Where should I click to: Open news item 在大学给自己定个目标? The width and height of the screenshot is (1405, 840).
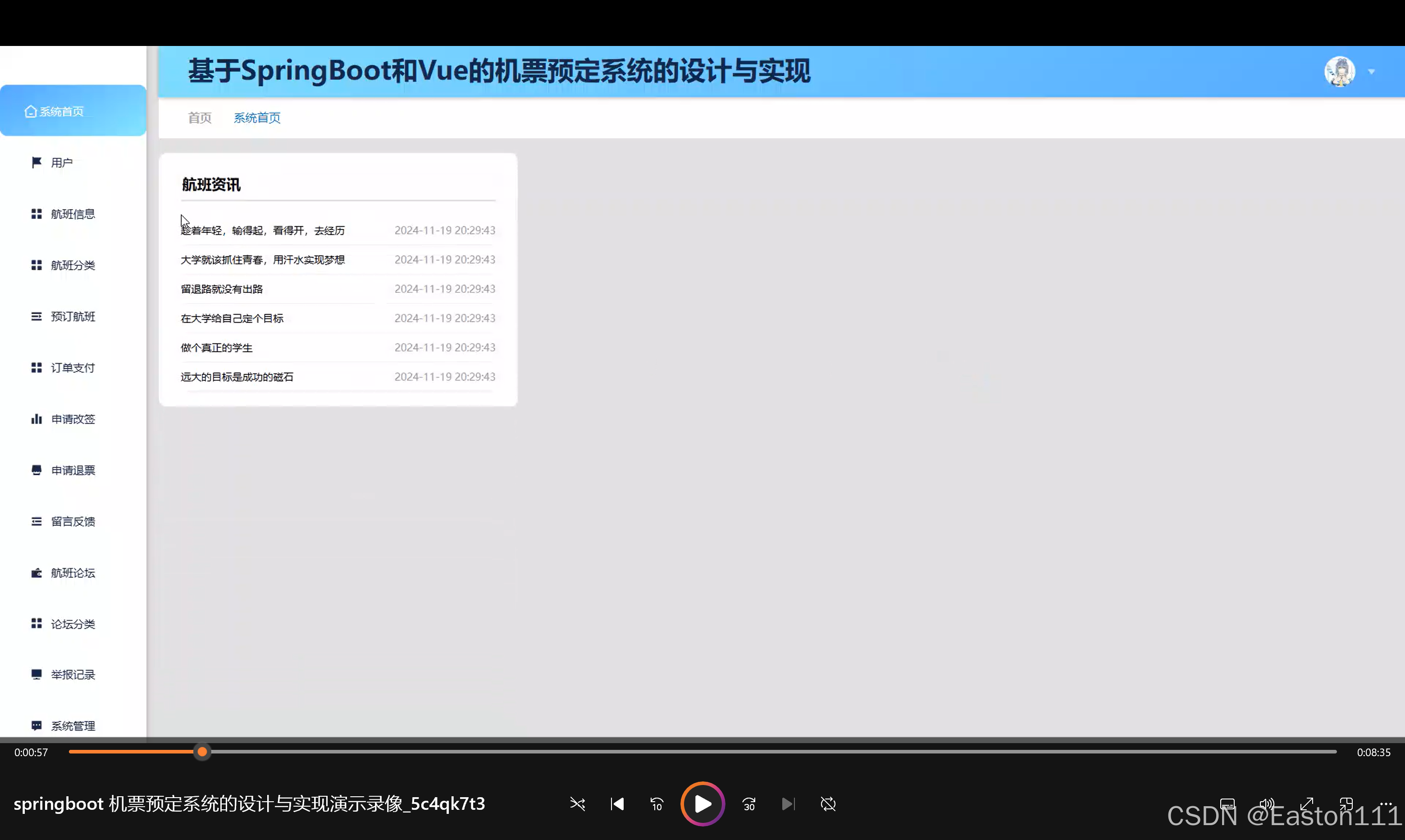pos(232,319)
